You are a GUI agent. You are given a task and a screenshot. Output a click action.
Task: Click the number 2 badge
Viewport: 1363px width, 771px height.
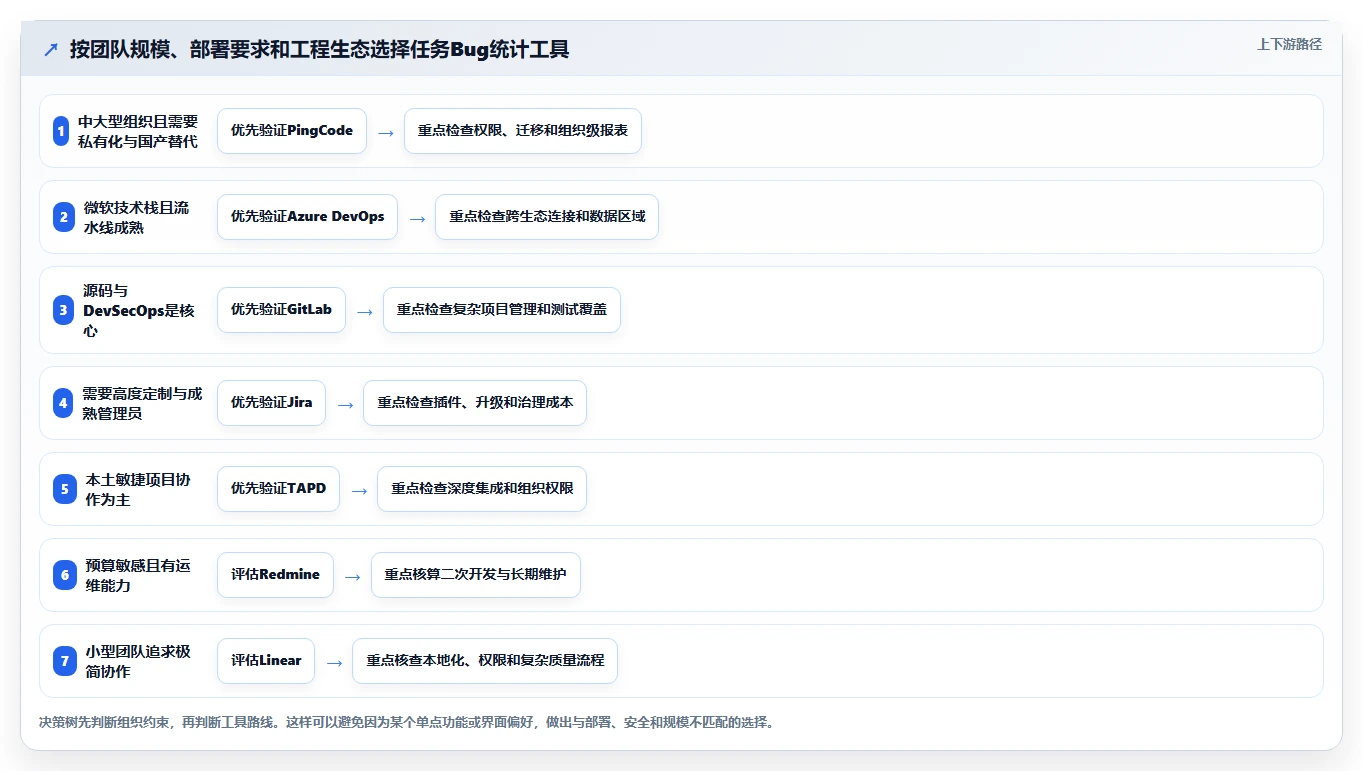pyautogui.click(x=64, y=217)
